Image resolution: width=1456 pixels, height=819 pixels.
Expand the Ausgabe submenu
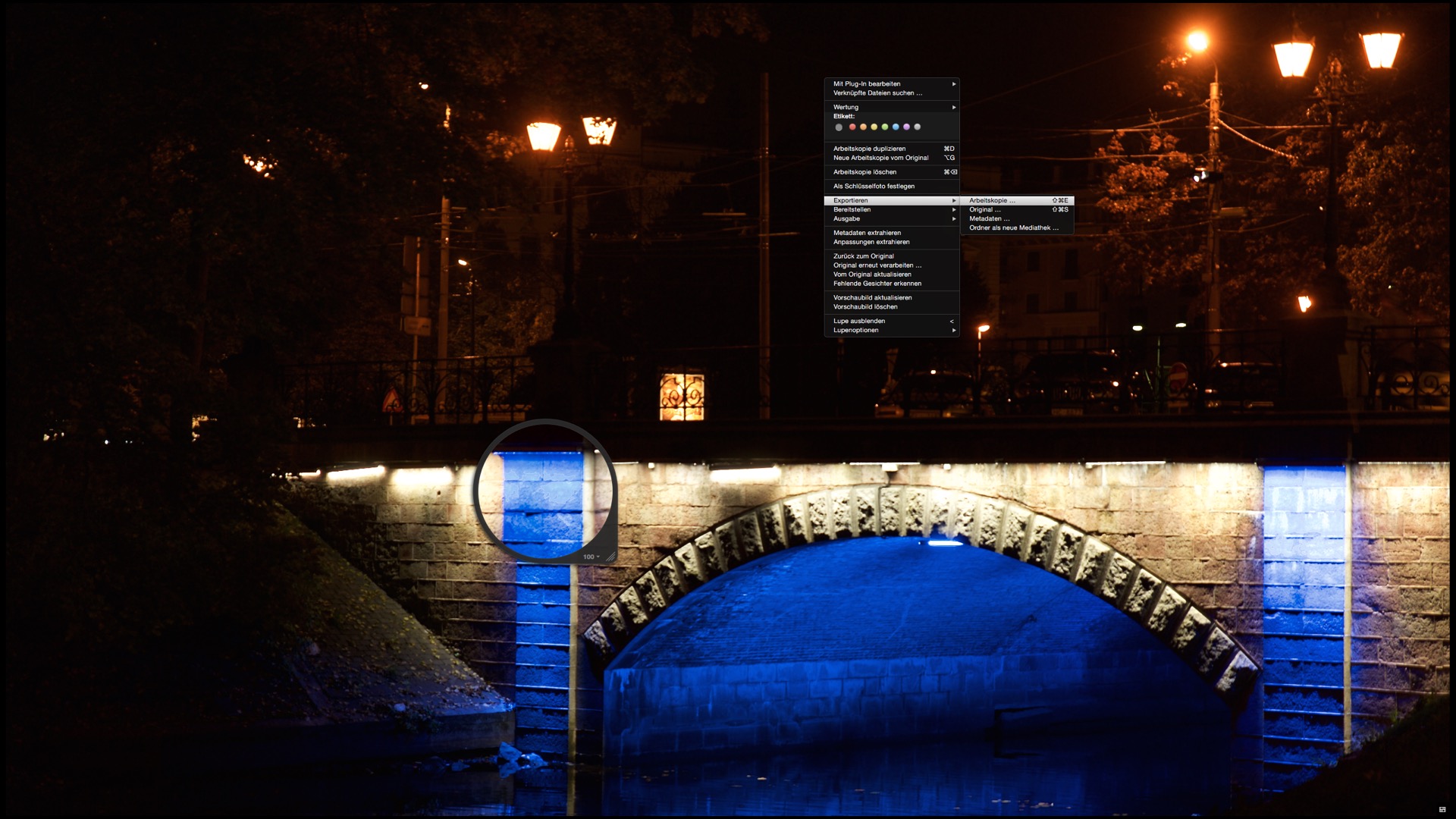[892, 219]
